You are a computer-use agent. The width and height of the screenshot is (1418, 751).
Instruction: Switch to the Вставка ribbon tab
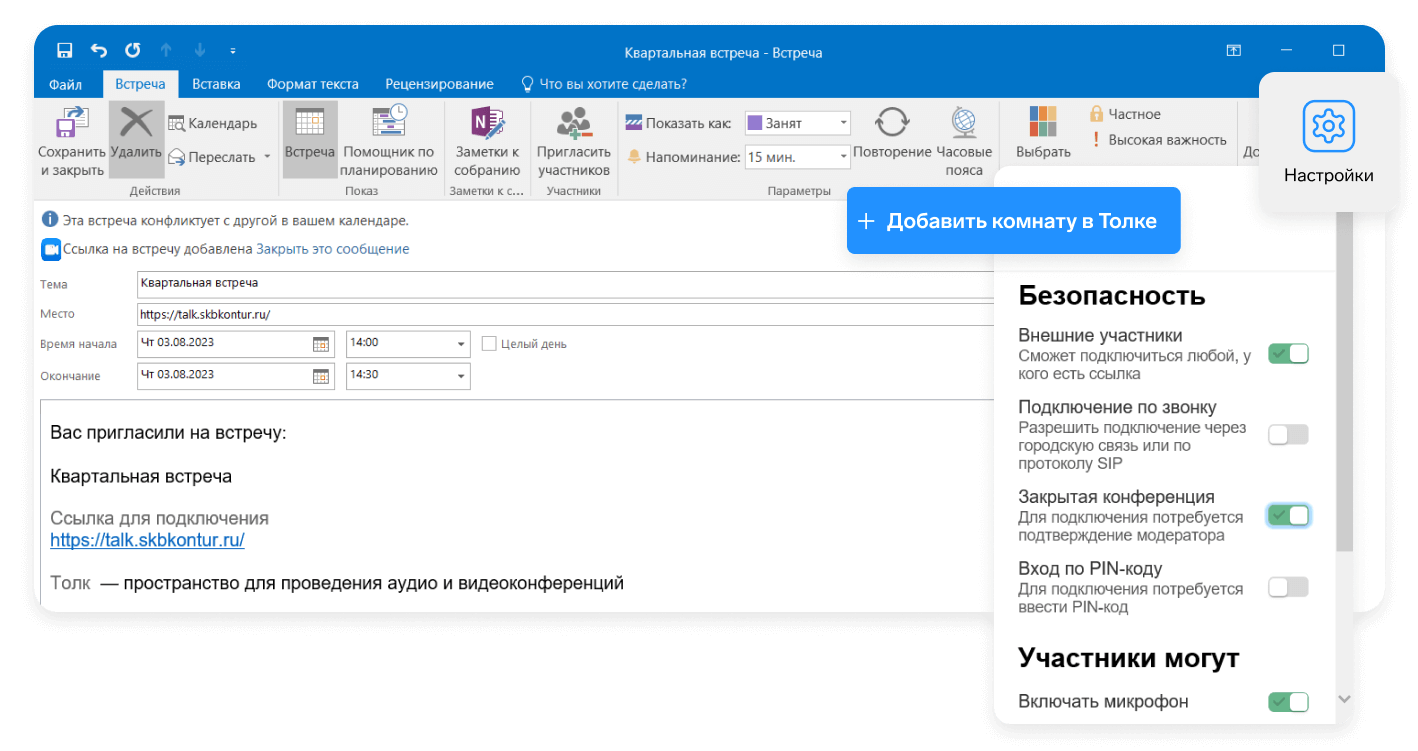click(216, 84)
